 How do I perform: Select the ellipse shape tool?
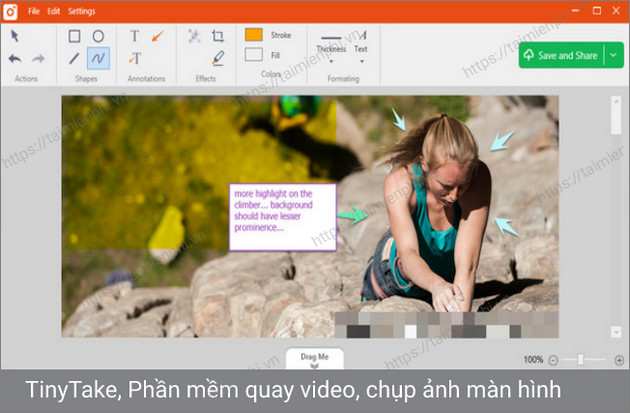pyautogui.click(x=98, y=36)
